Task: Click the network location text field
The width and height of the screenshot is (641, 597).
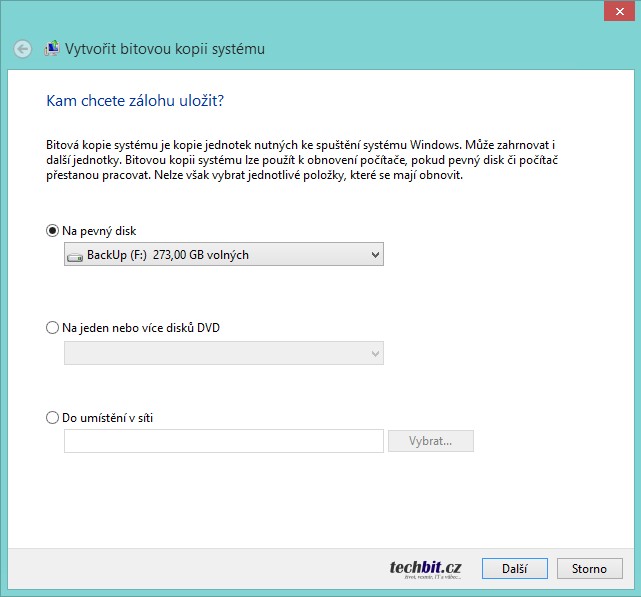Action: (223, 441)
